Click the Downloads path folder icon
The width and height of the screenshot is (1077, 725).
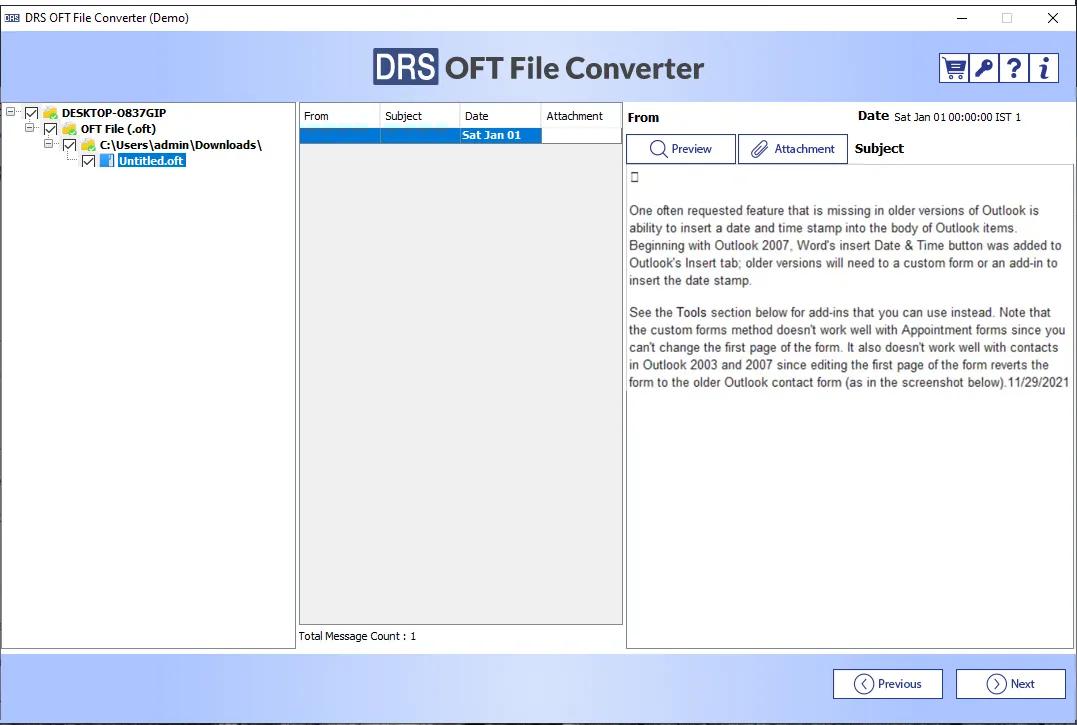point(88,145)
